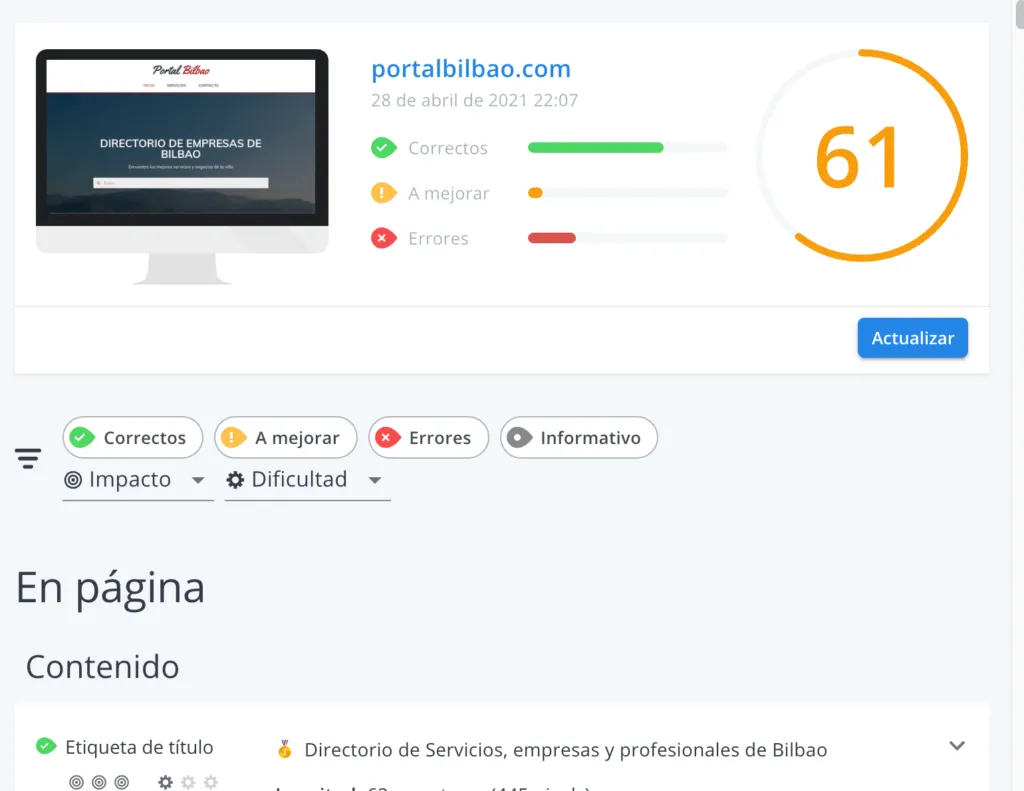Toggle the A mejorar filter chip
Image resolution: width=1024 pixels, height=791 pixels.
point(285,438)
